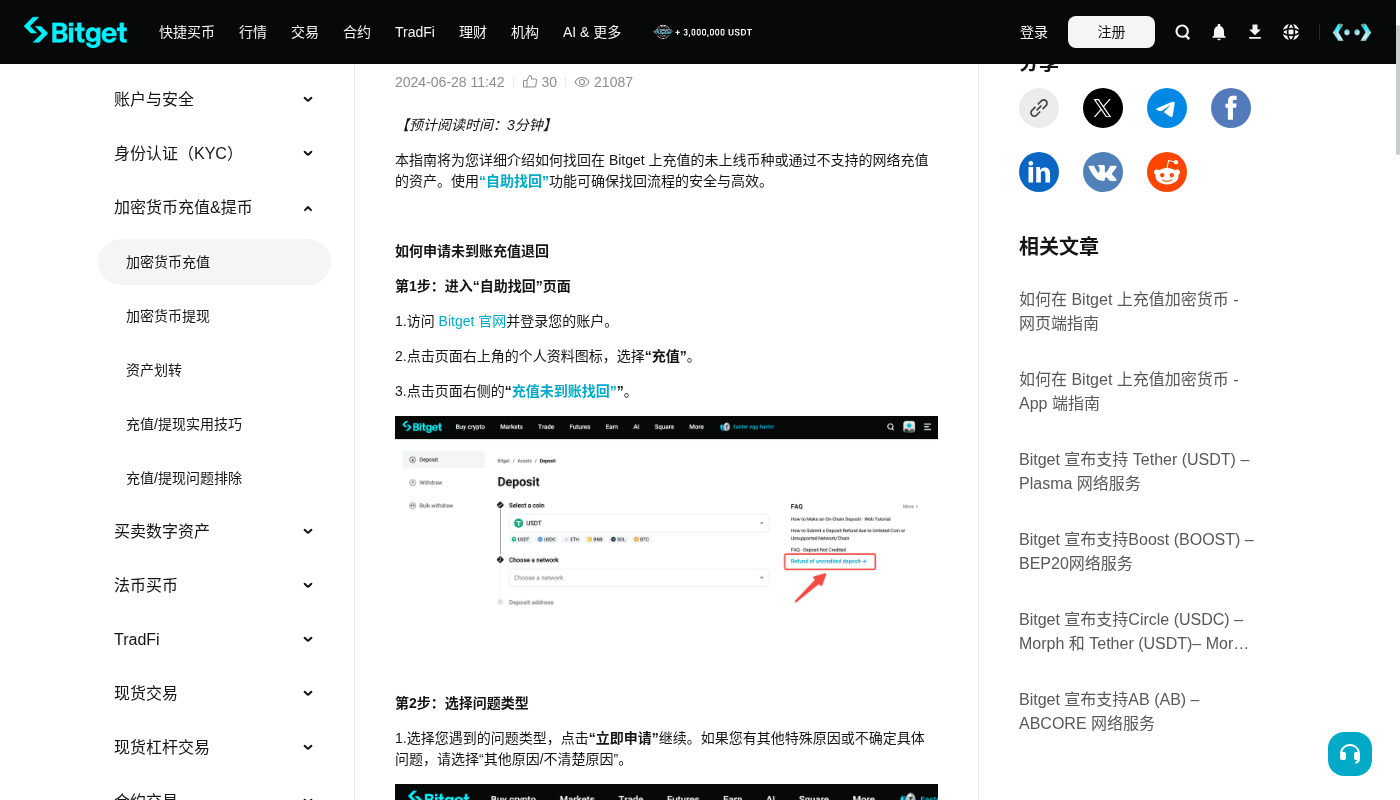This screenshot has height=800, width=1400.
Task: Click the article date 2024-06-28 11:42
Action: 450,82
